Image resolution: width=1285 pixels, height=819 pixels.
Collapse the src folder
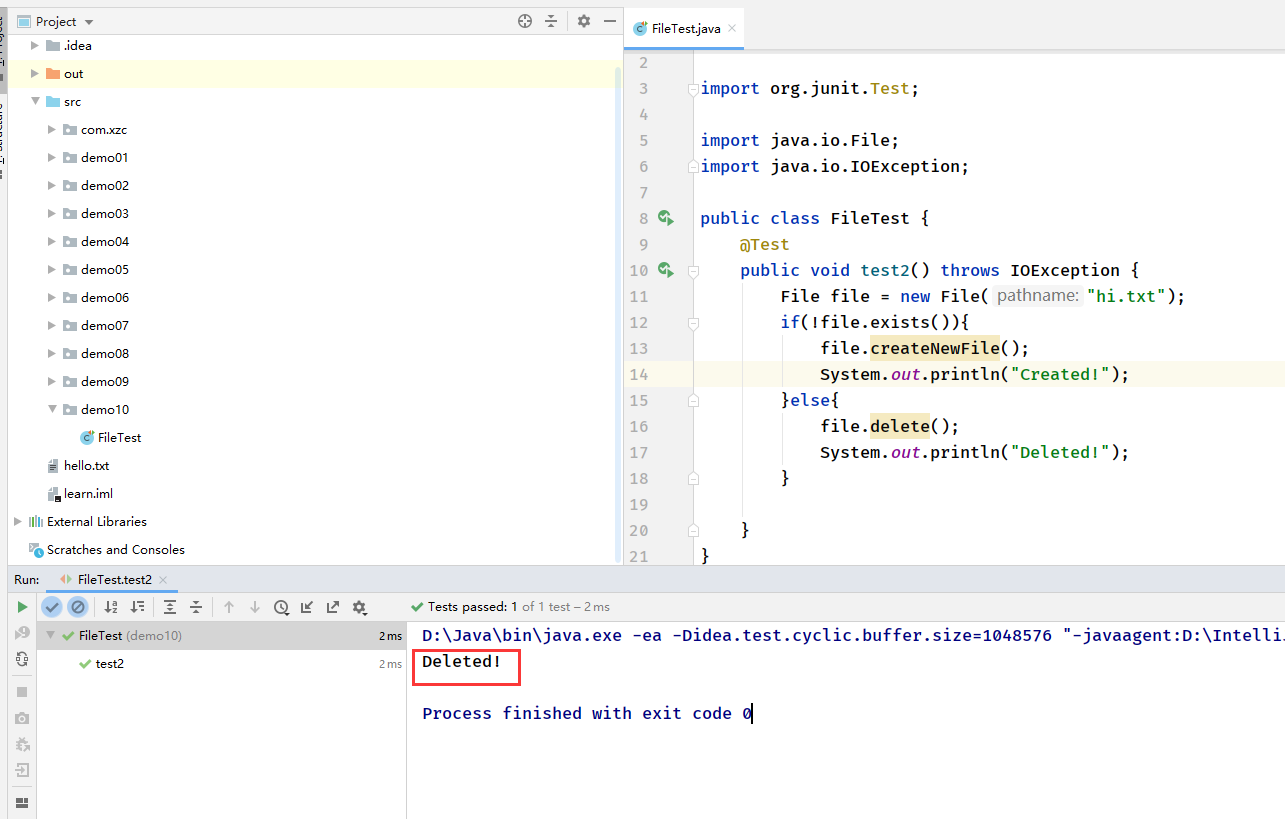coord(35,101)
